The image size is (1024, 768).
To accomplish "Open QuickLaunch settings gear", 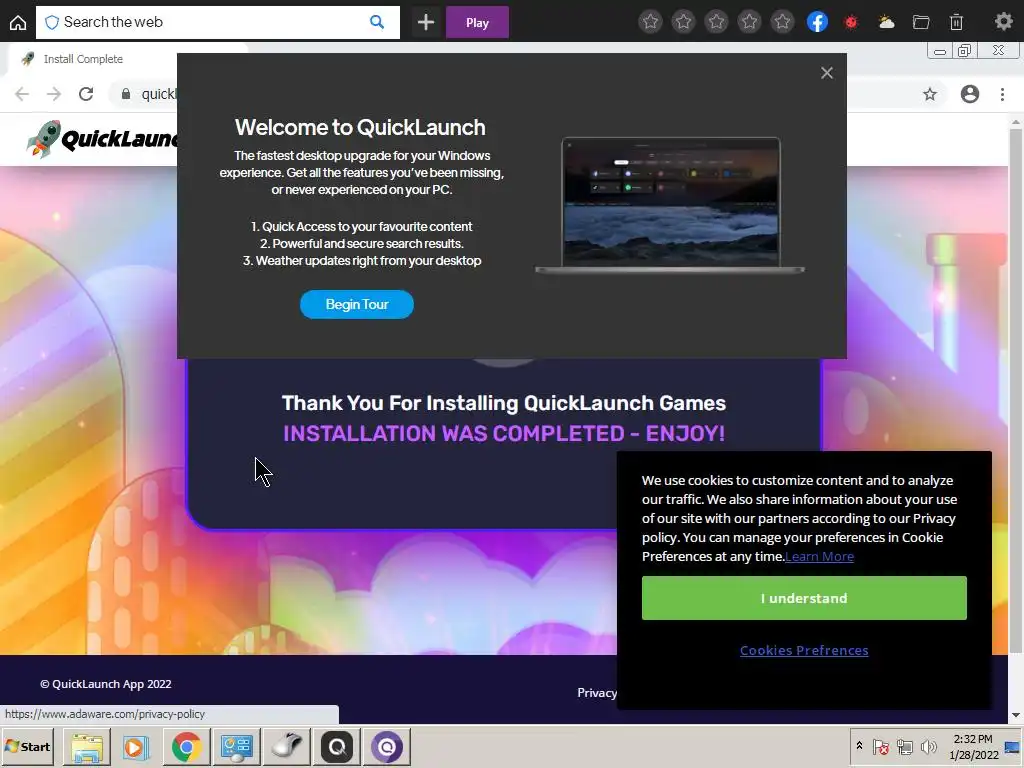I will (x=1003, y=22).
